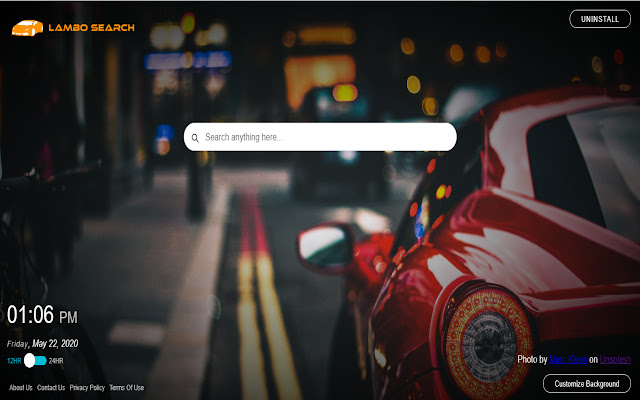Click the date Friday, May 22, 2020

point(42,344)
